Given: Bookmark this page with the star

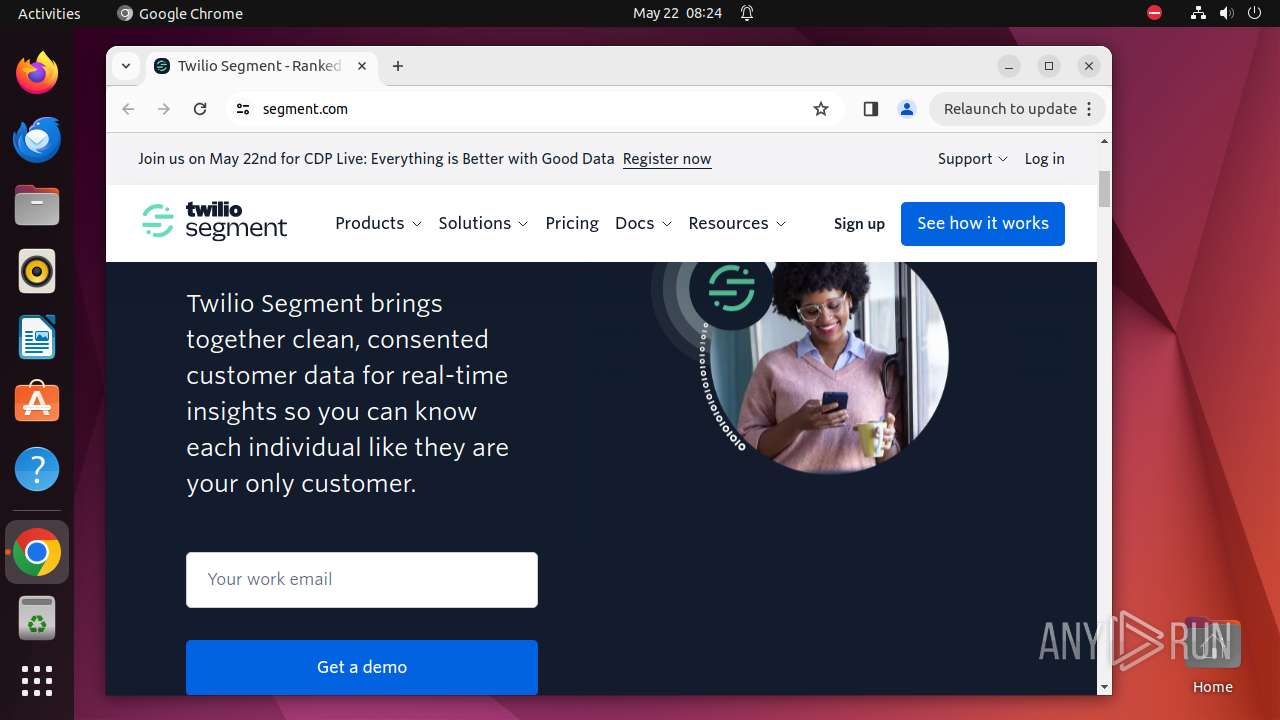Looking at the screenshot, I should click(821, 109).
